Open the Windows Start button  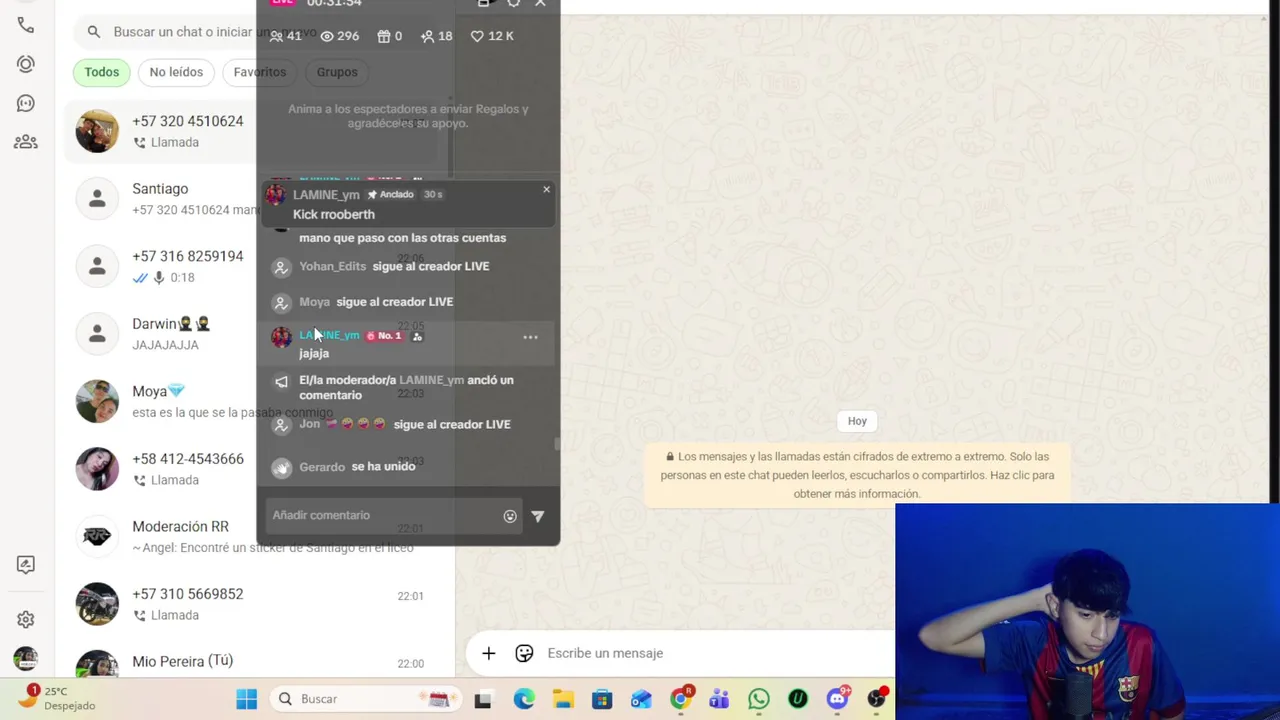246,699
